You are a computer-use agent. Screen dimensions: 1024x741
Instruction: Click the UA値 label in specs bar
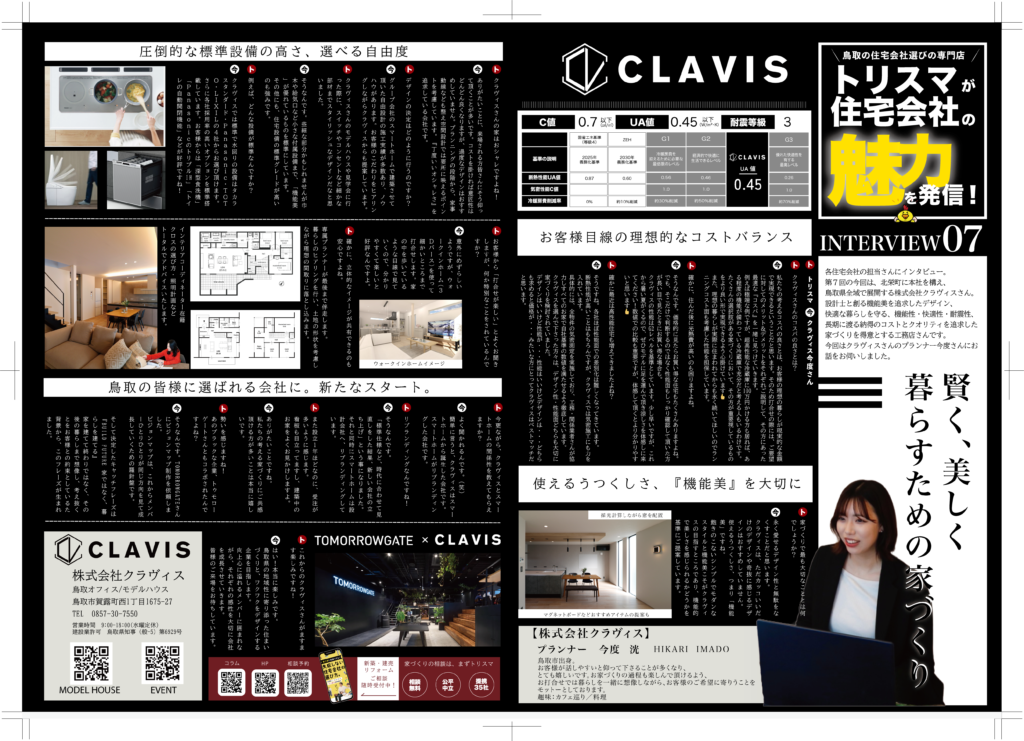coord(641,122)
